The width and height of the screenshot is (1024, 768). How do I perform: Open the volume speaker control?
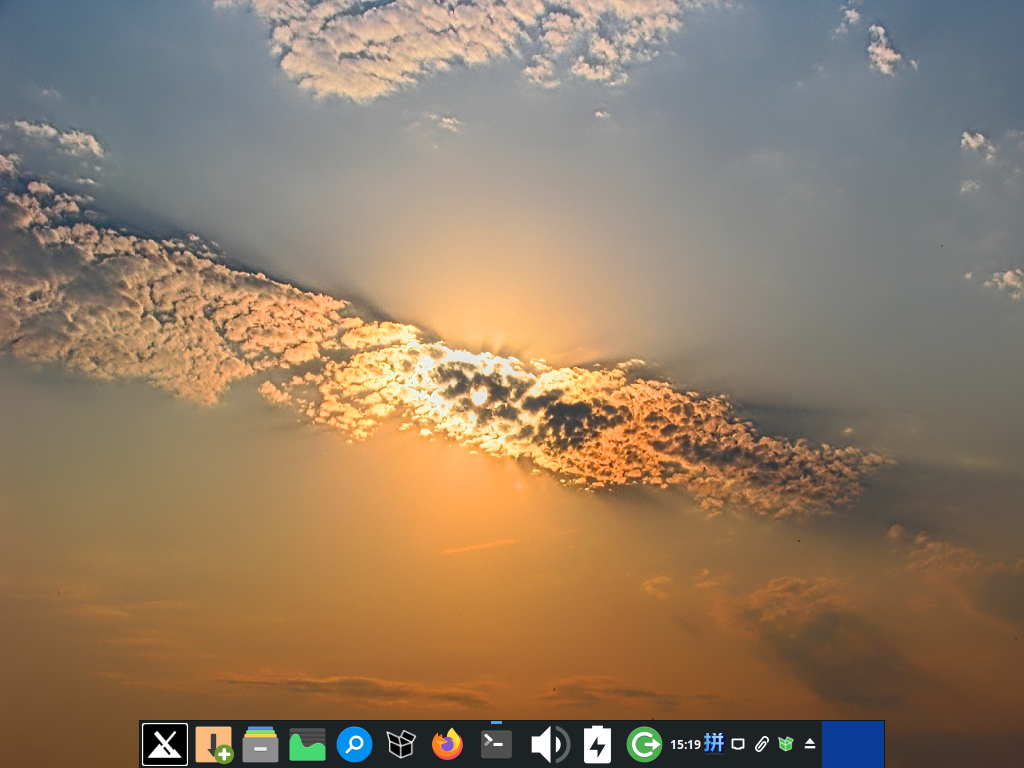(x=550, y=744)
